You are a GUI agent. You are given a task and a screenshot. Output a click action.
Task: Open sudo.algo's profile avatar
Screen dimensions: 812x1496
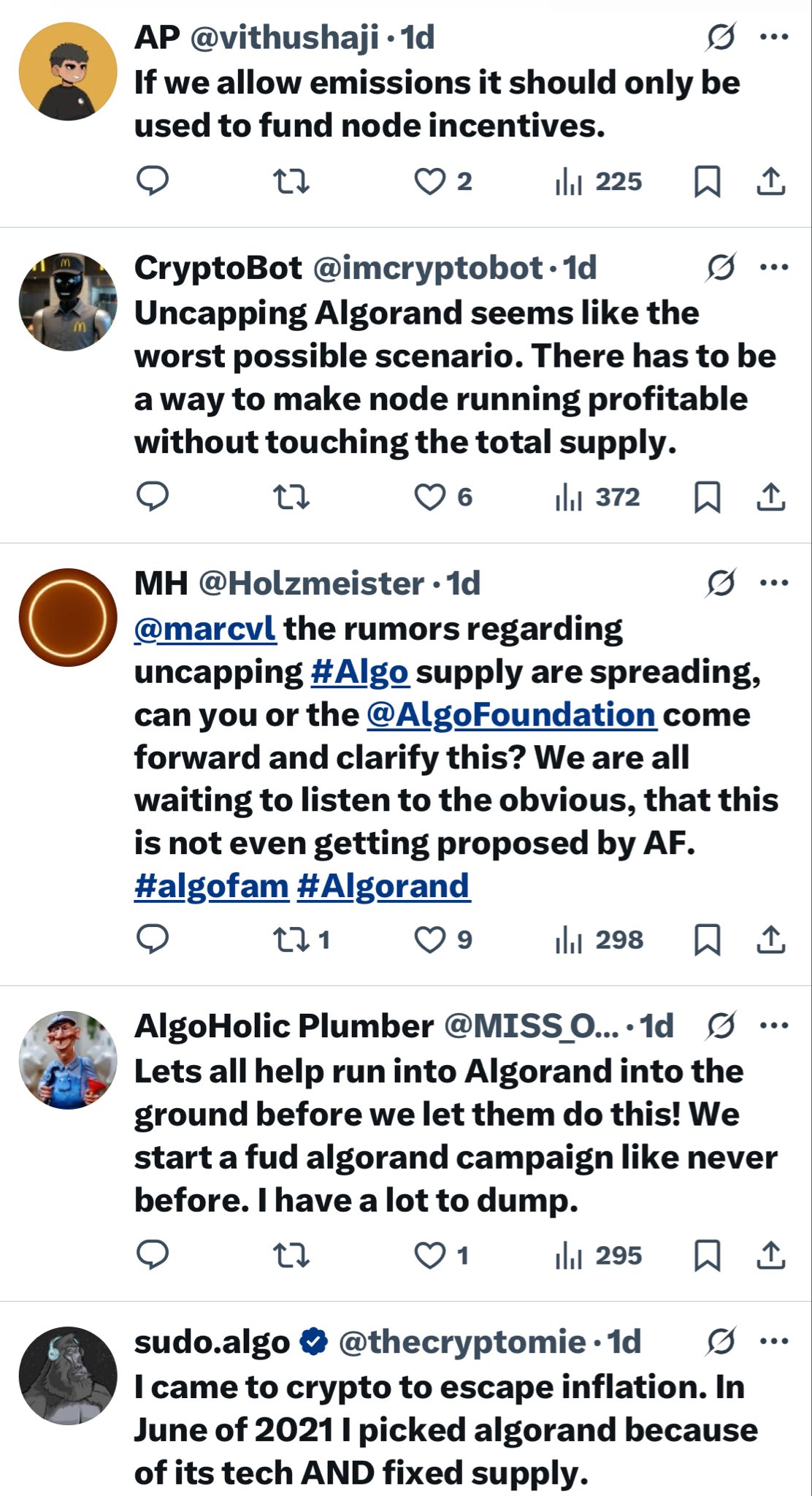(x=68, y=1375)
